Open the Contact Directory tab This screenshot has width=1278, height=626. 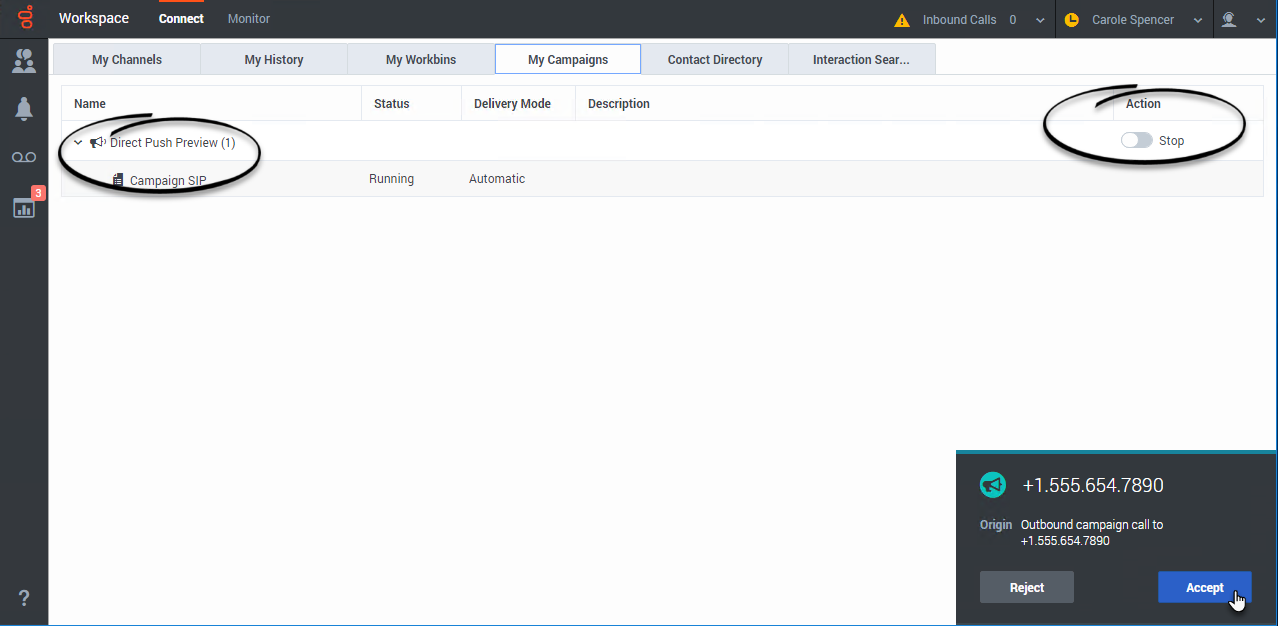(715, 60)
